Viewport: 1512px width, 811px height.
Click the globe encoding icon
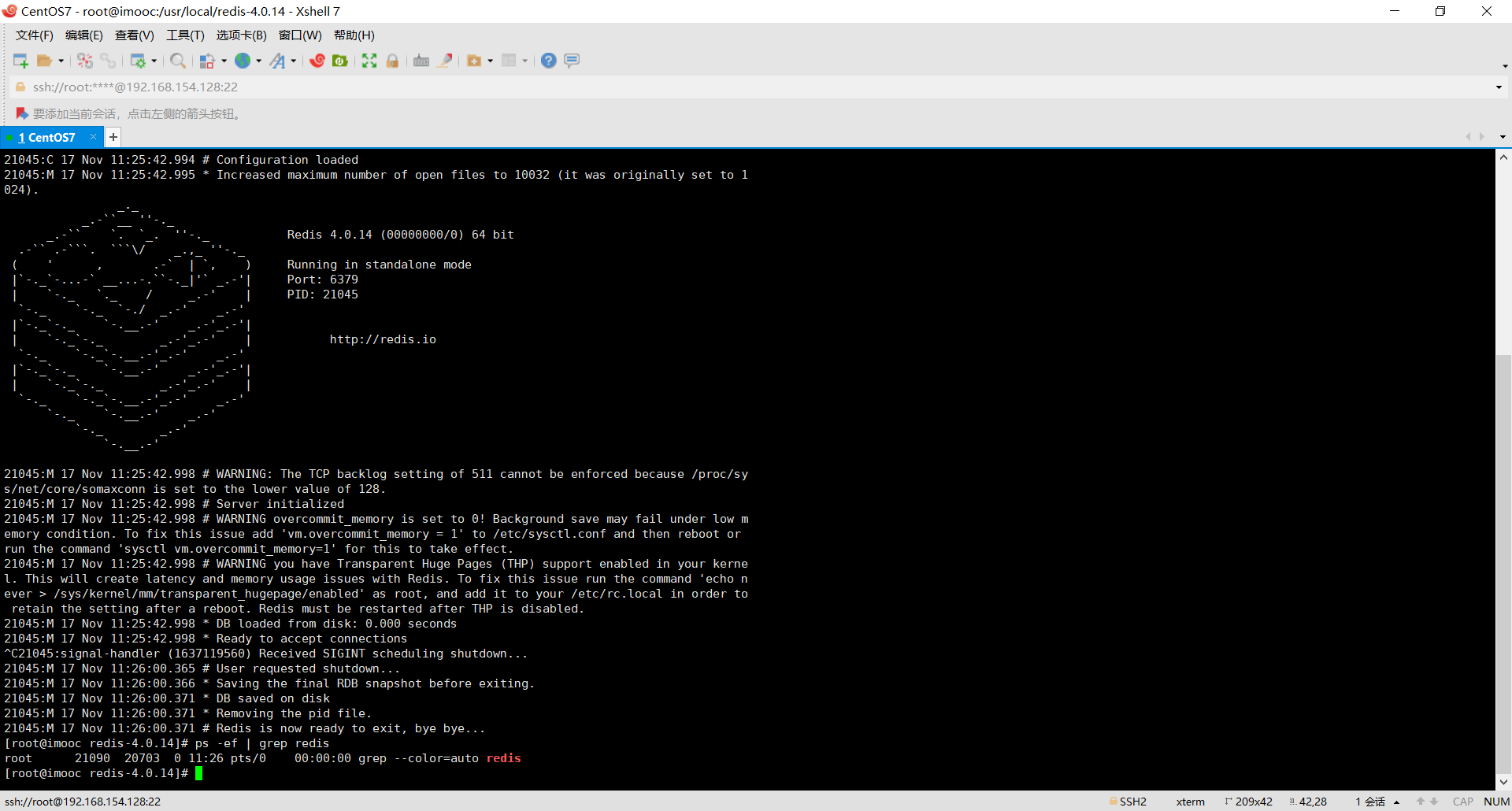click(x=243, y=61)
